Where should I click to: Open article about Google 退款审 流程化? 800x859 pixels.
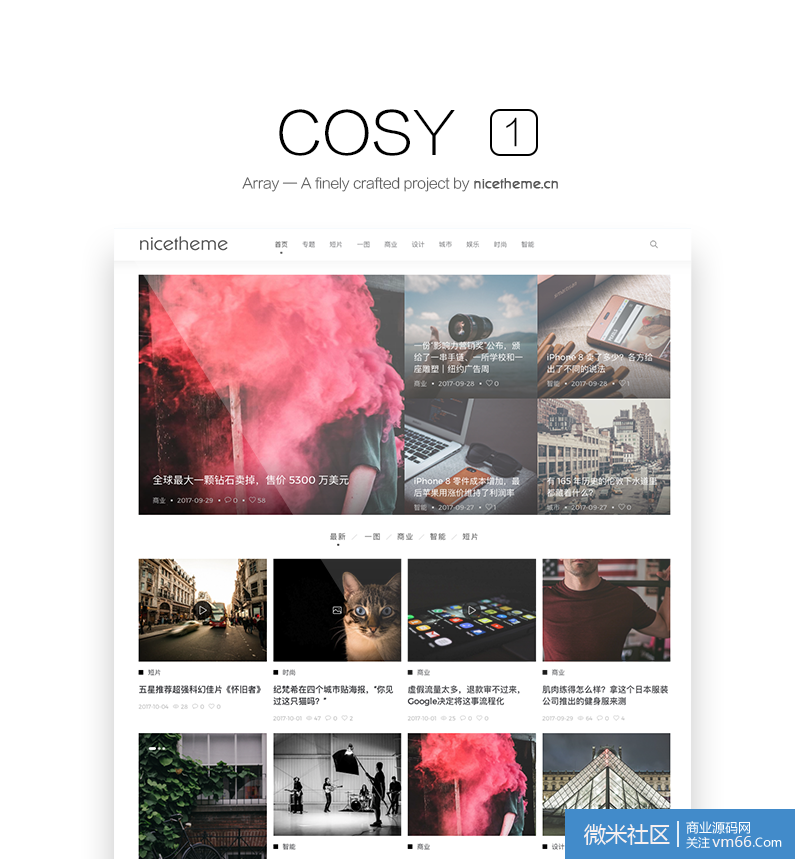coord(464,695)
